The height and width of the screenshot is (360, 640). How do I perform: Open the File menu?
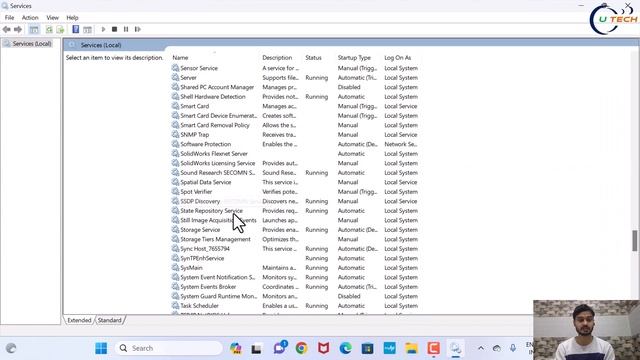[9, 18]
